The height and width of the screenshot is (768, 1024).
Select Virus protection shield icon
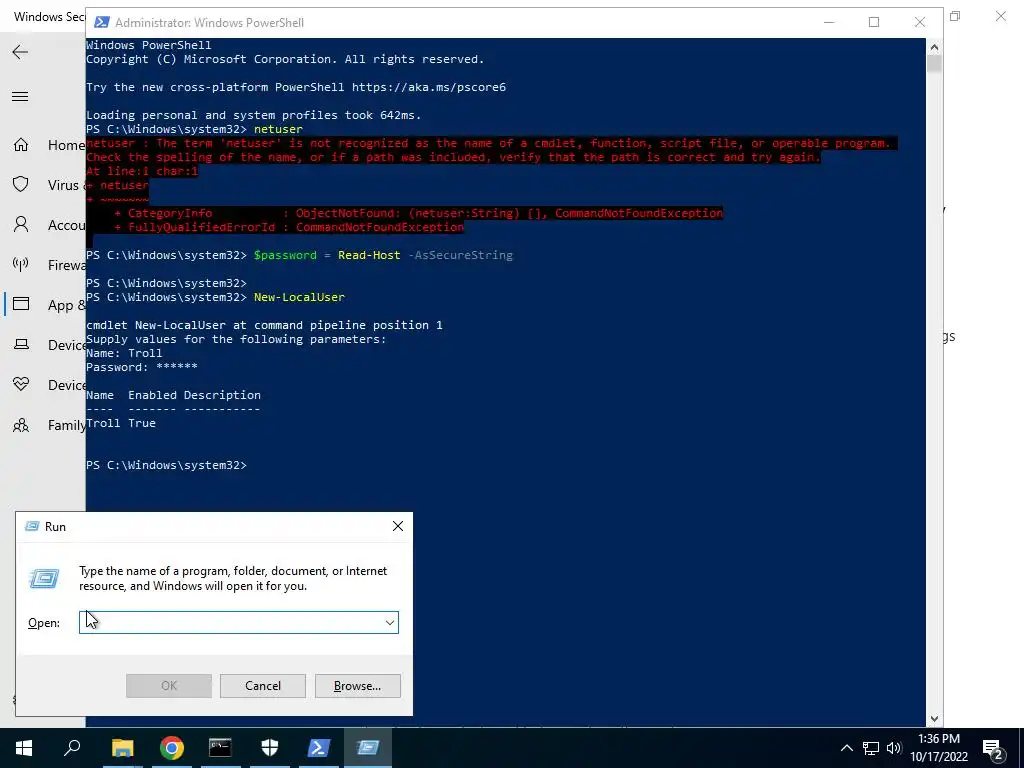(x=21, y=185)
